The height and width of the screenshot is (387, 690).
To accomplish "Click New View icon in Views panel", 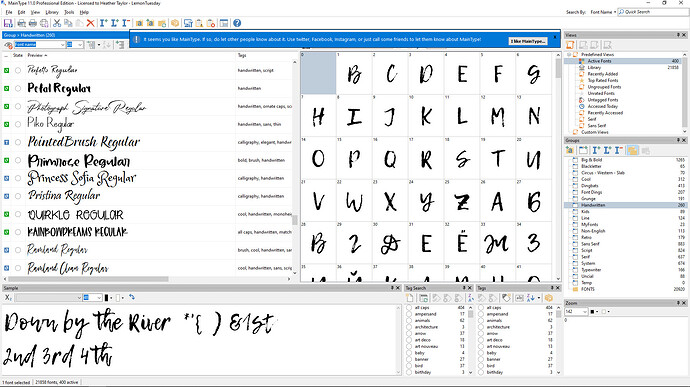I will point(570,45).
